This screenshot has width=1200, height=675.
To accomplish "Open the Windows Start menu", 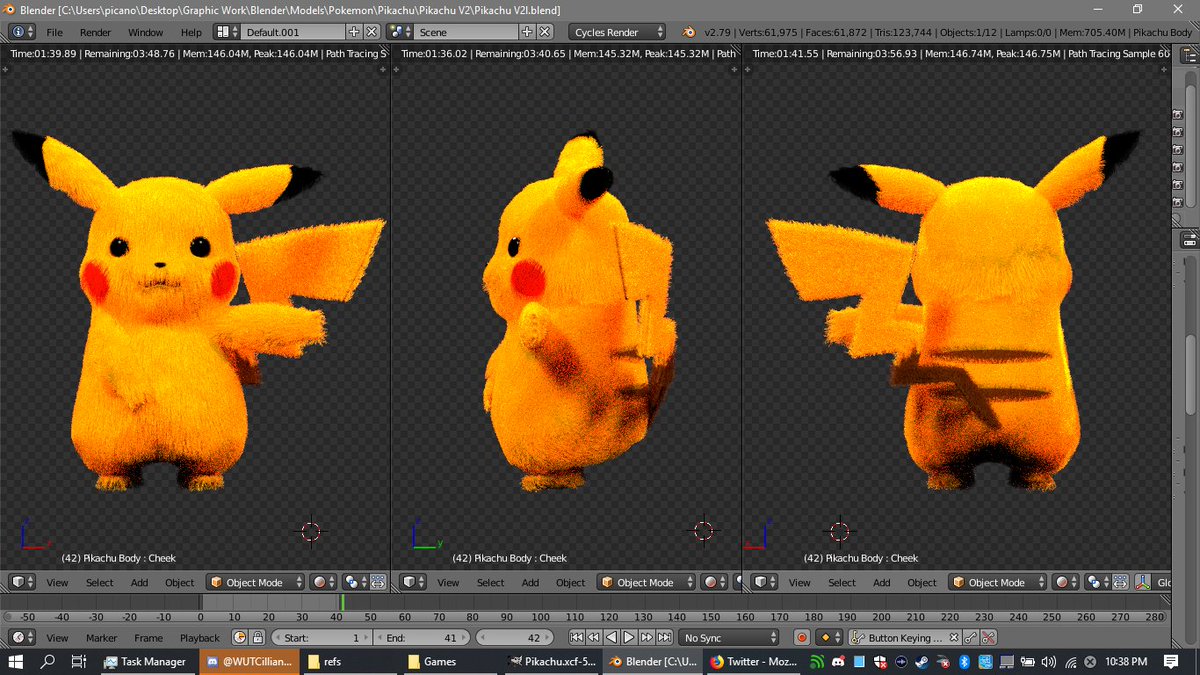I will 16,661.
